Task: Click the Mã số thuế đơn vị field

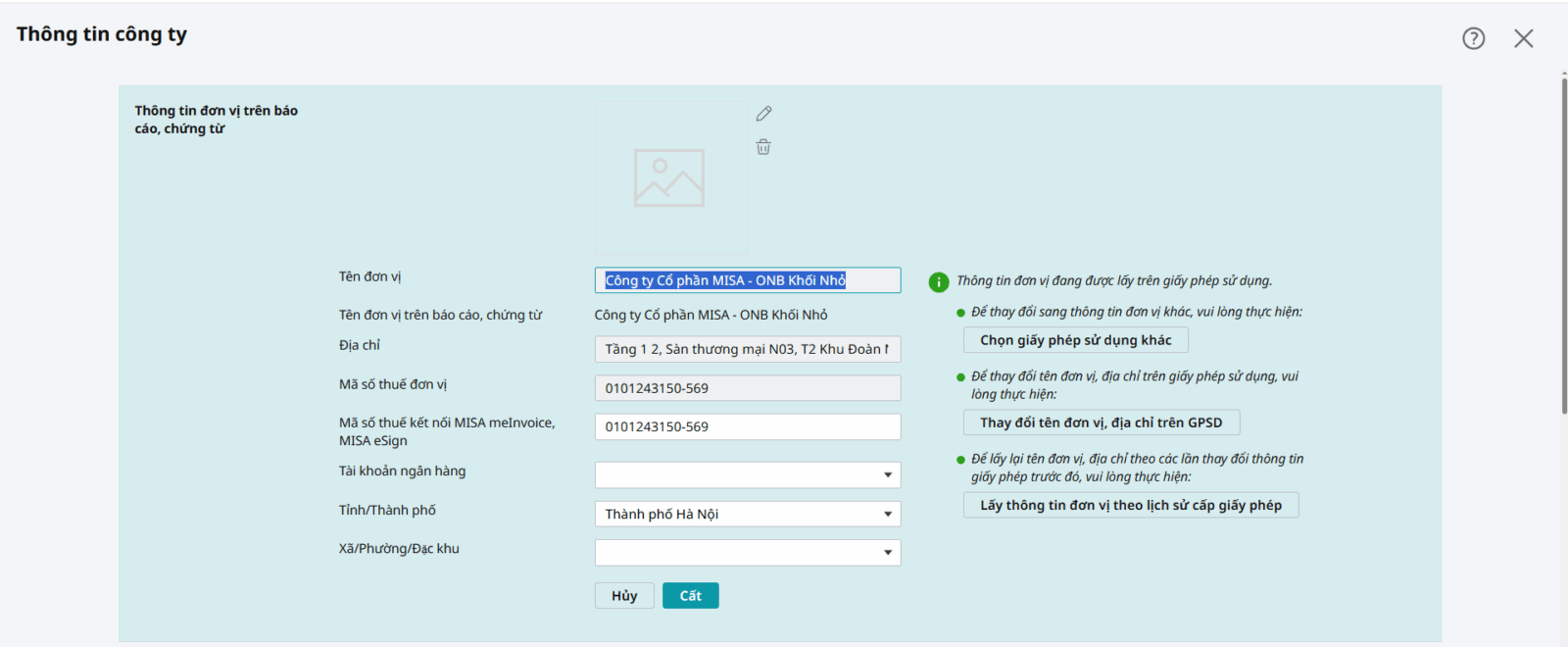Action: tap(748, 388)
